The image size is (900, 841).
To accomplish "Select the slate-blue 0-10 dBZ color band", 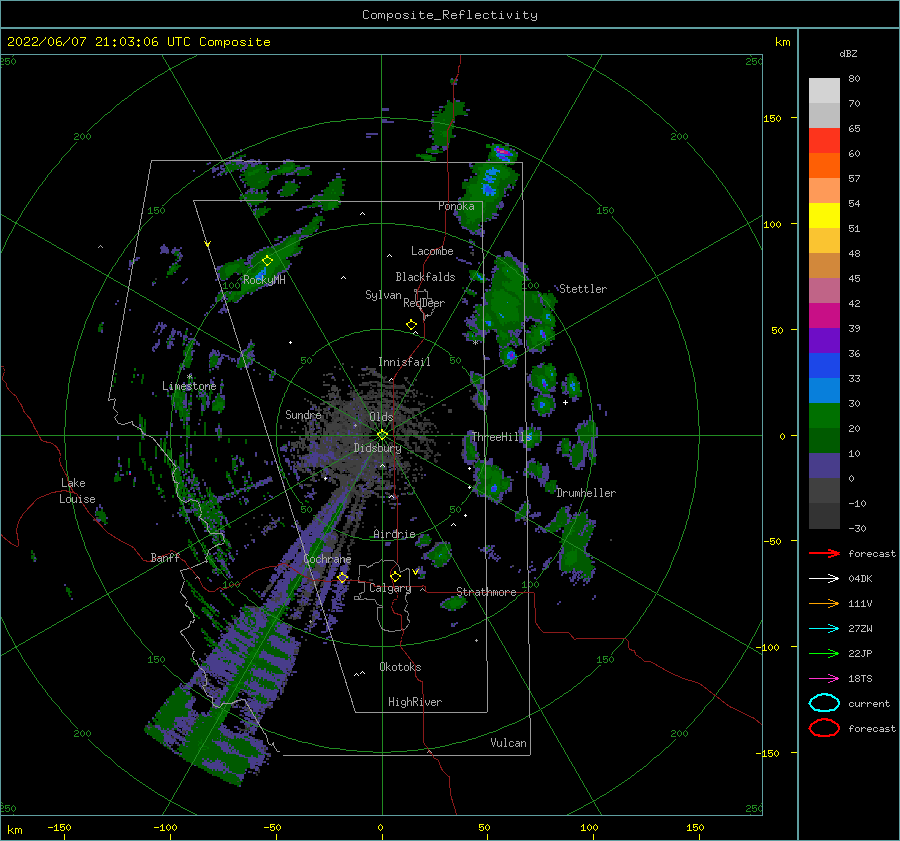I will (824, 466).
